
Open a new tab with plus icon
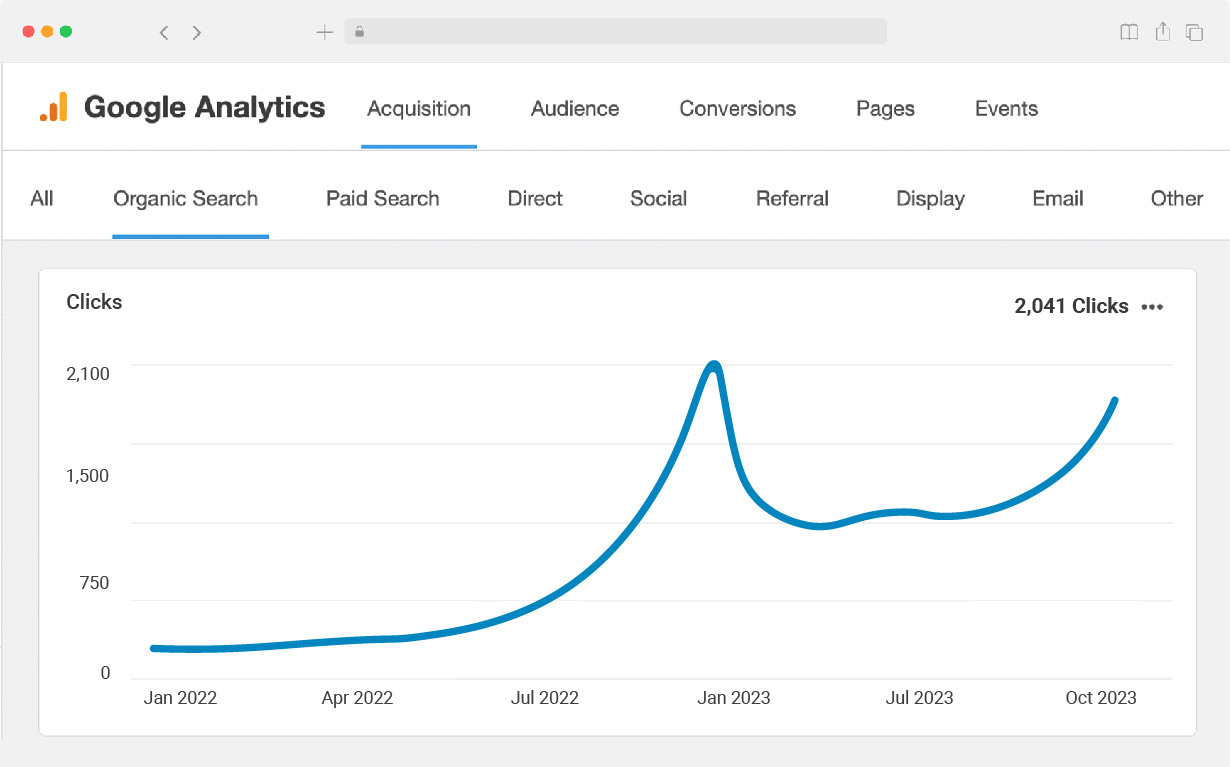coord(324,32)
